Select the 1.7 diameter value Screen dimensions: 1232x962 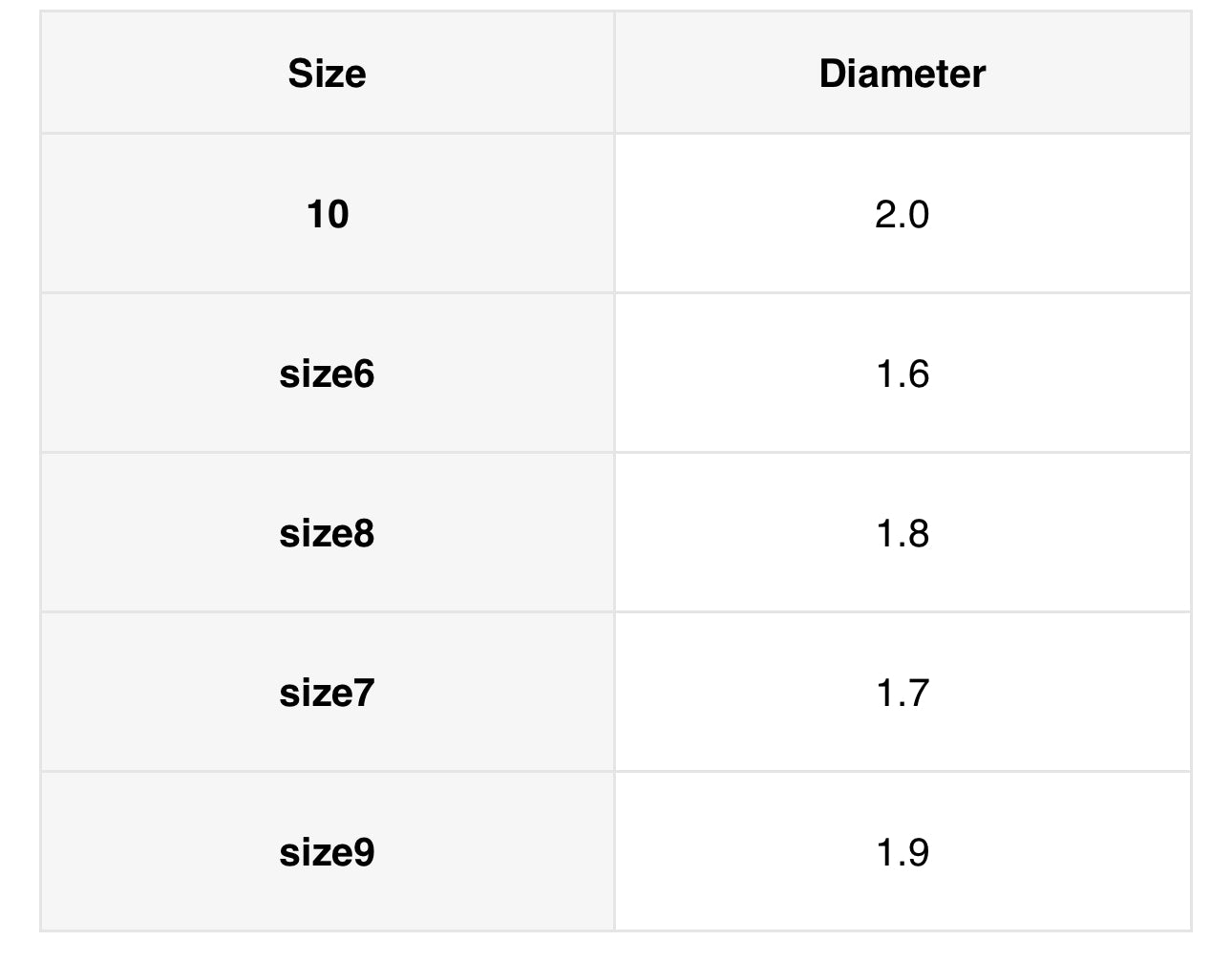(x=902, y=693)
